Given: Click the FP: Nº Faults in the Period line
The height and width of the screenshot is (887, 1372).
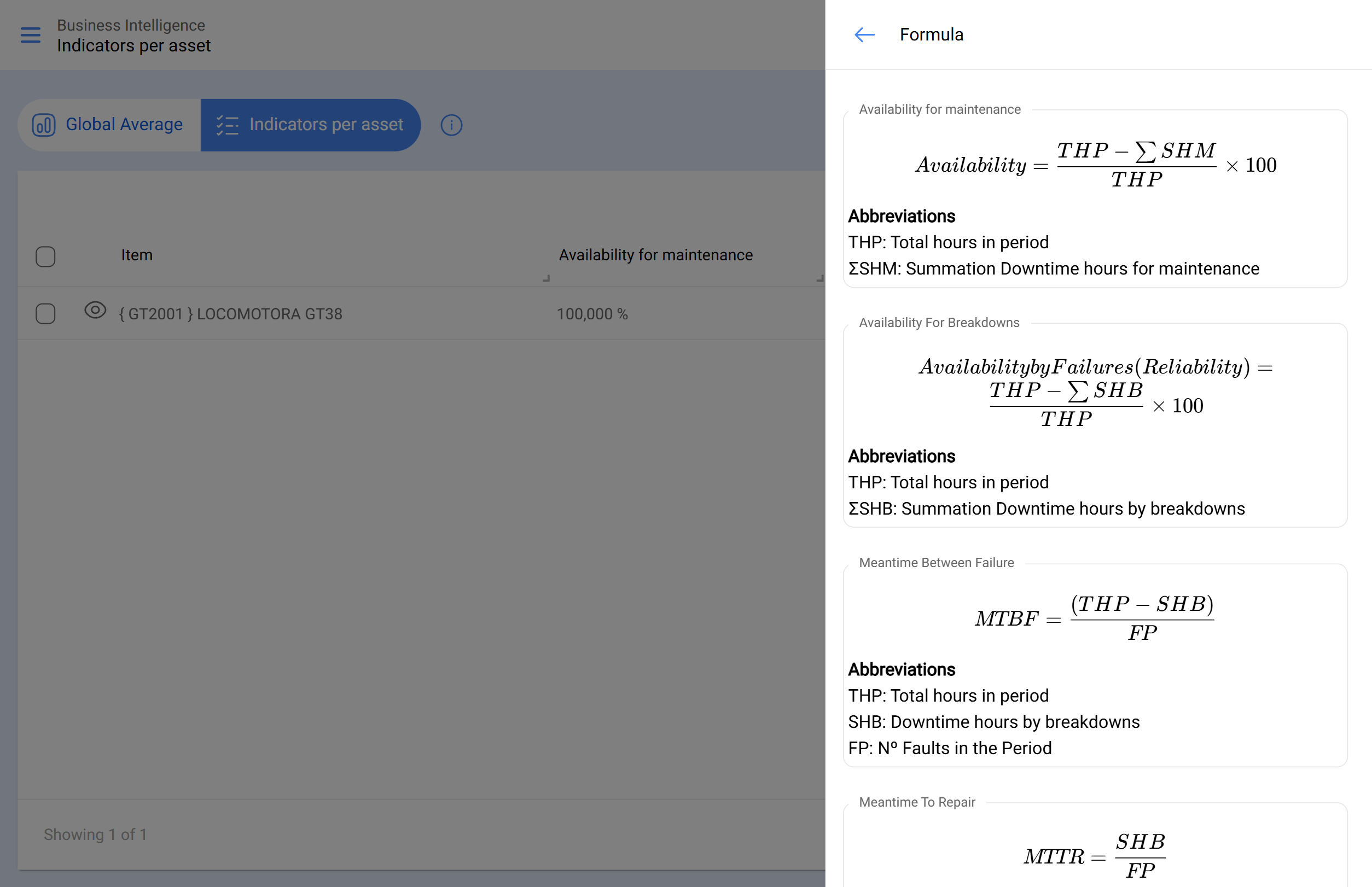Looking at the screenshot, I should (x=950, y=748).
